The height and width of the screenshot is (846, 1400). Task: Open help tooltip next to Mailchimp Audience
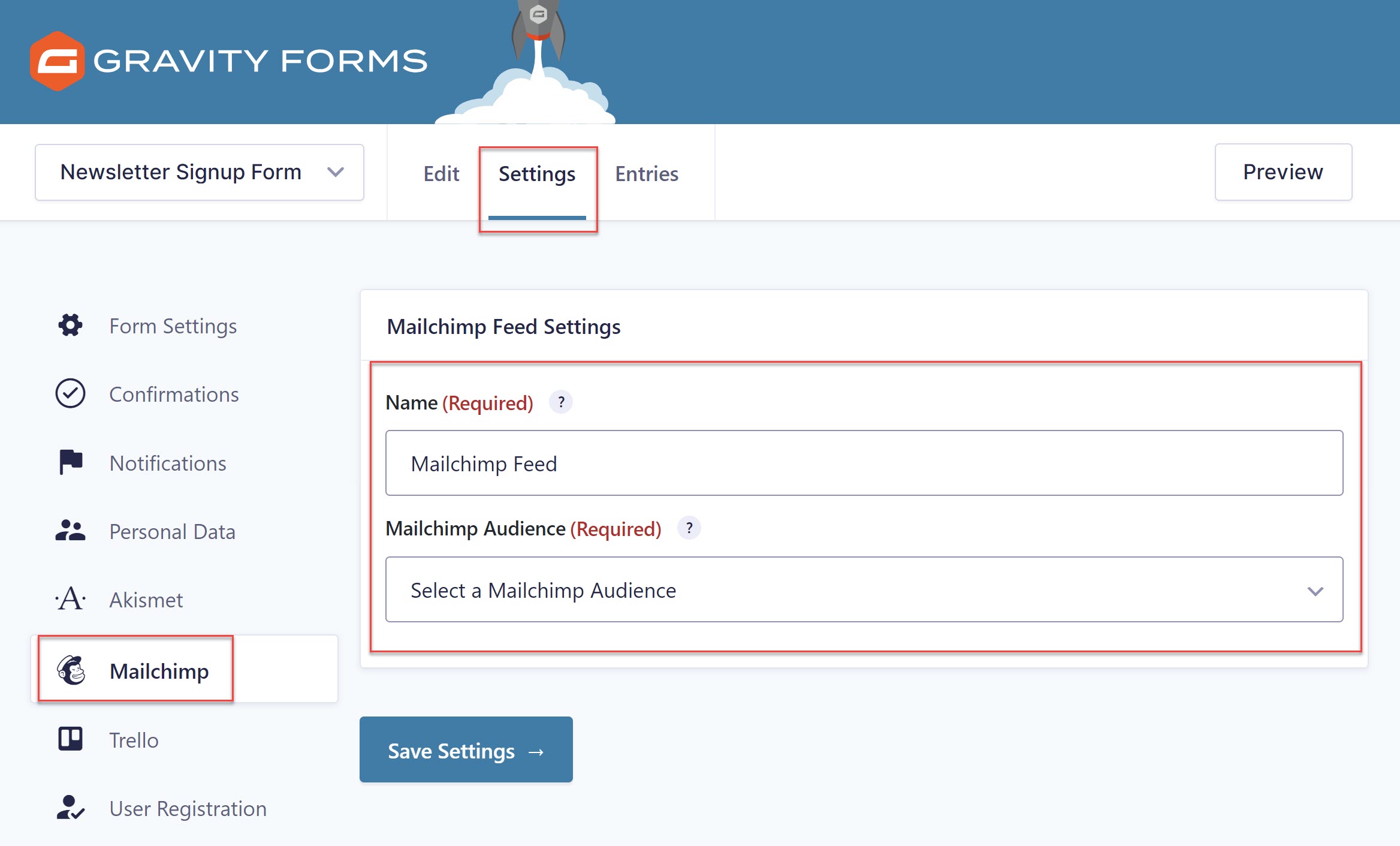tap(689, 528)
